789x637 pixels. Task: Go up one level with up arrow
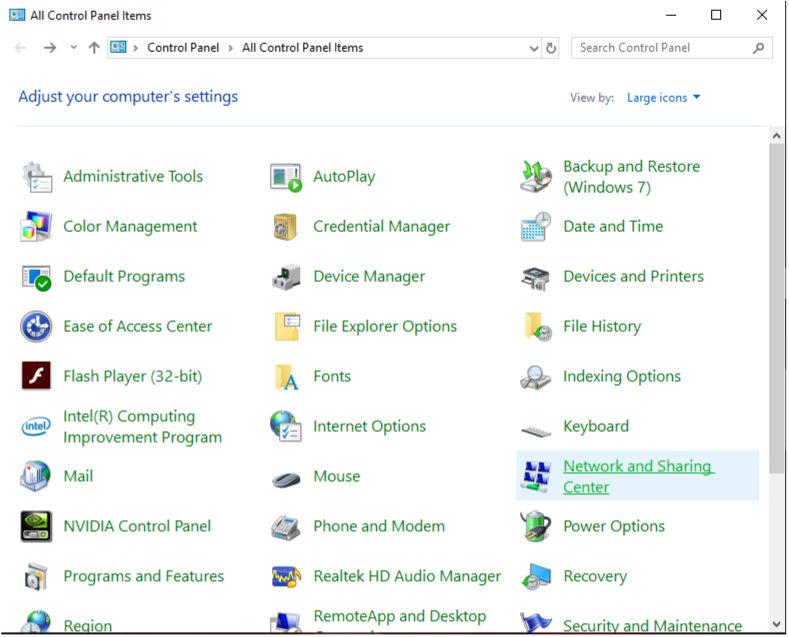click(94, 48)
